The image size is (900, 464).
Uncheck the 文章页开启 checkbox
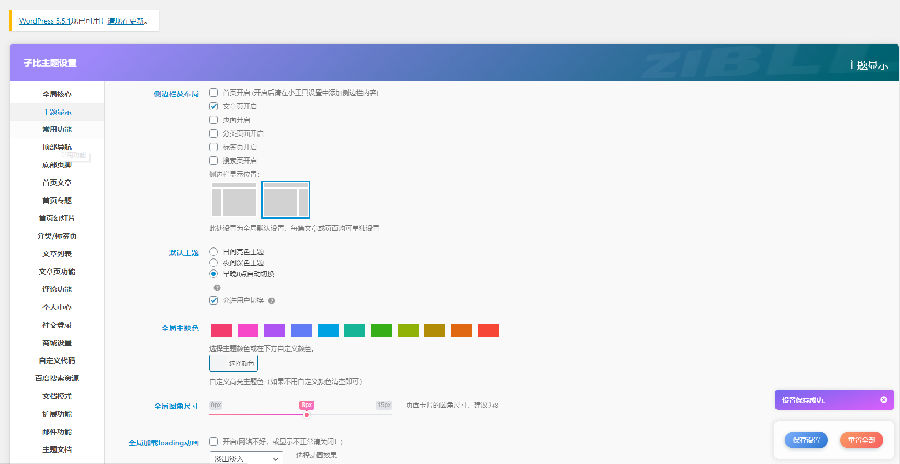(x=214, y=106)
